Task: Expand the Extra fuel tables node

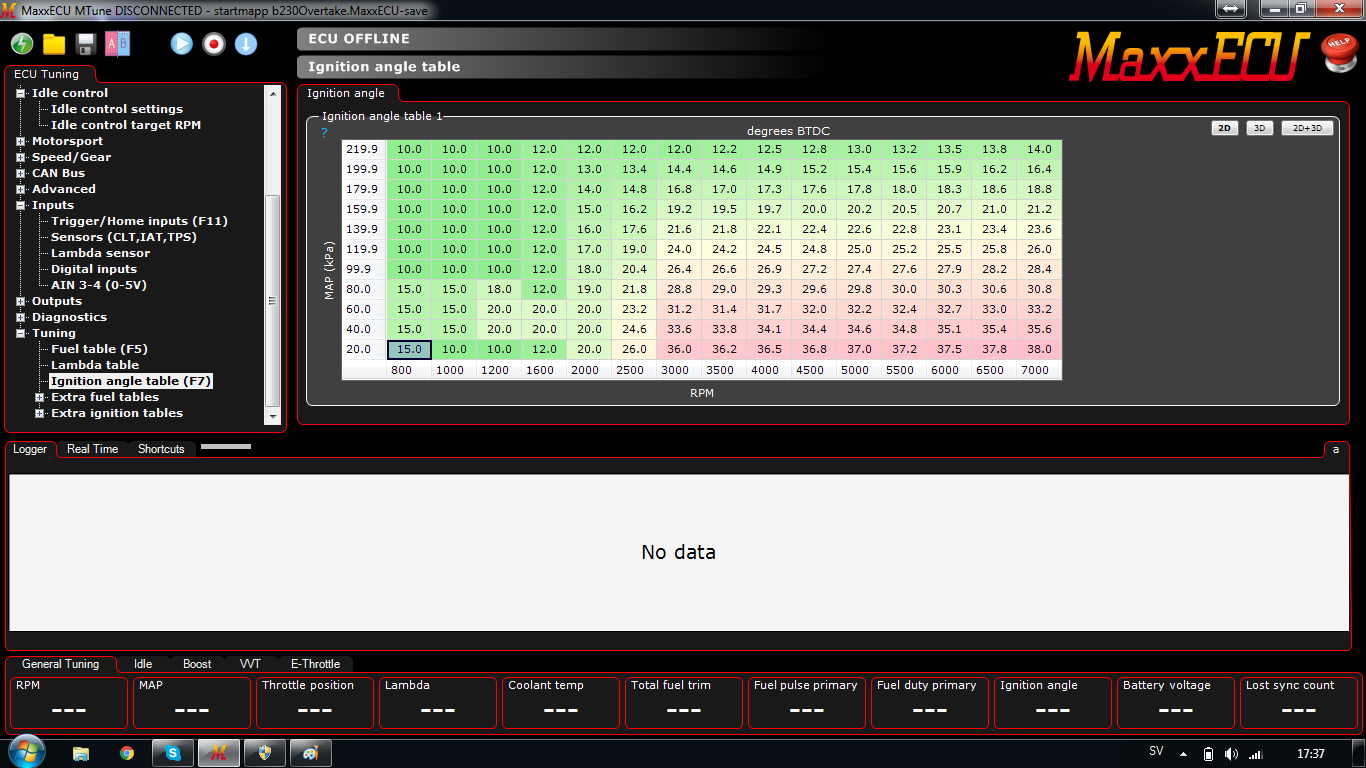Action: pyautogui.click(x=40, y=397)
